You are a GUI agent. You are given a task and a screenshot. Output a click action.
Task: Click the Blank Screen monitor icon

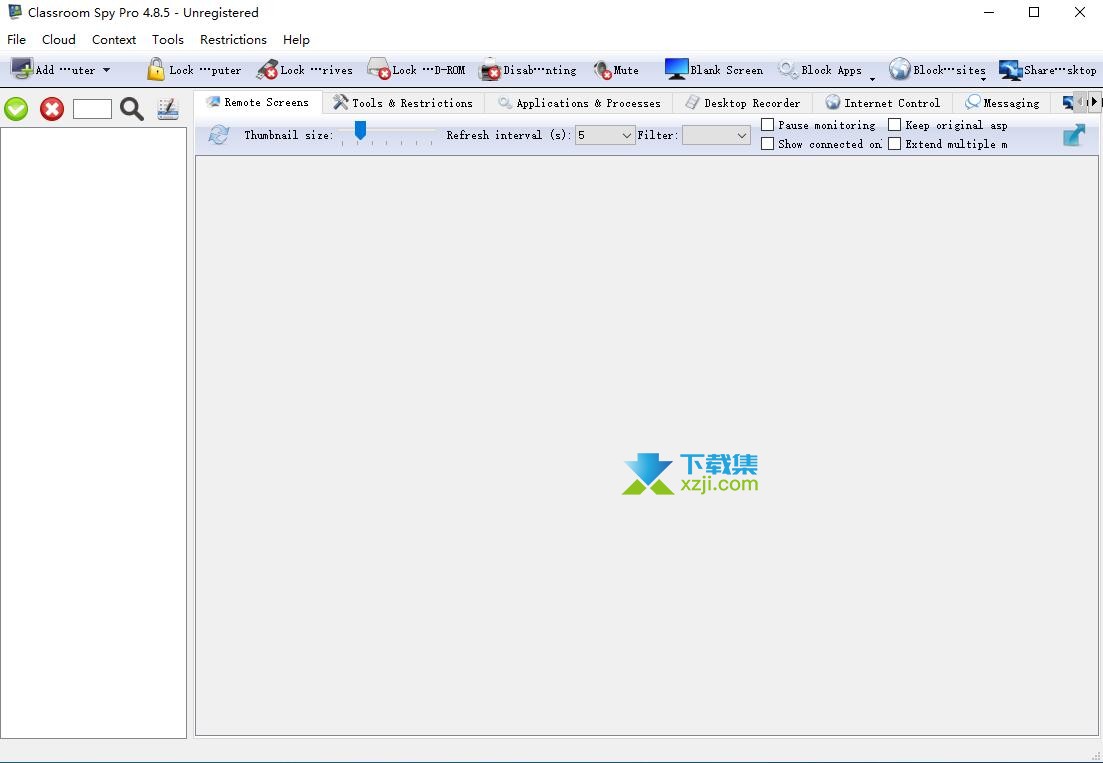tap(676, 69)
